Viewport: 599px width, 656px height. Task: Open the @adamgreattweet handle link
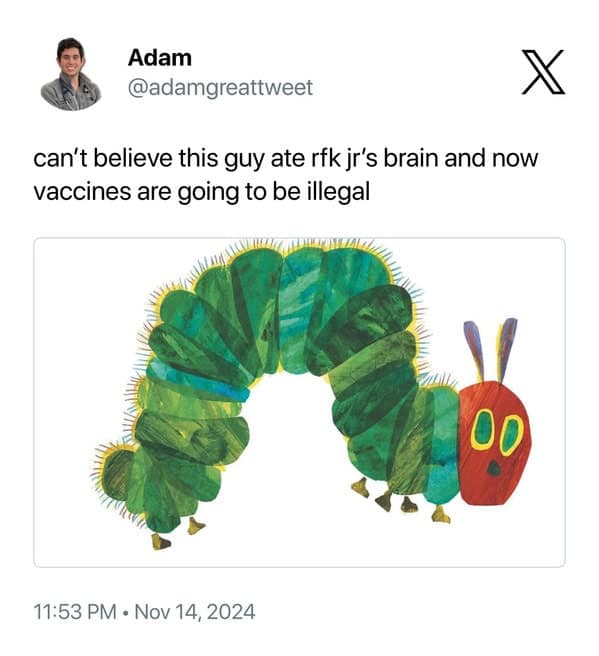pos(220,87)
